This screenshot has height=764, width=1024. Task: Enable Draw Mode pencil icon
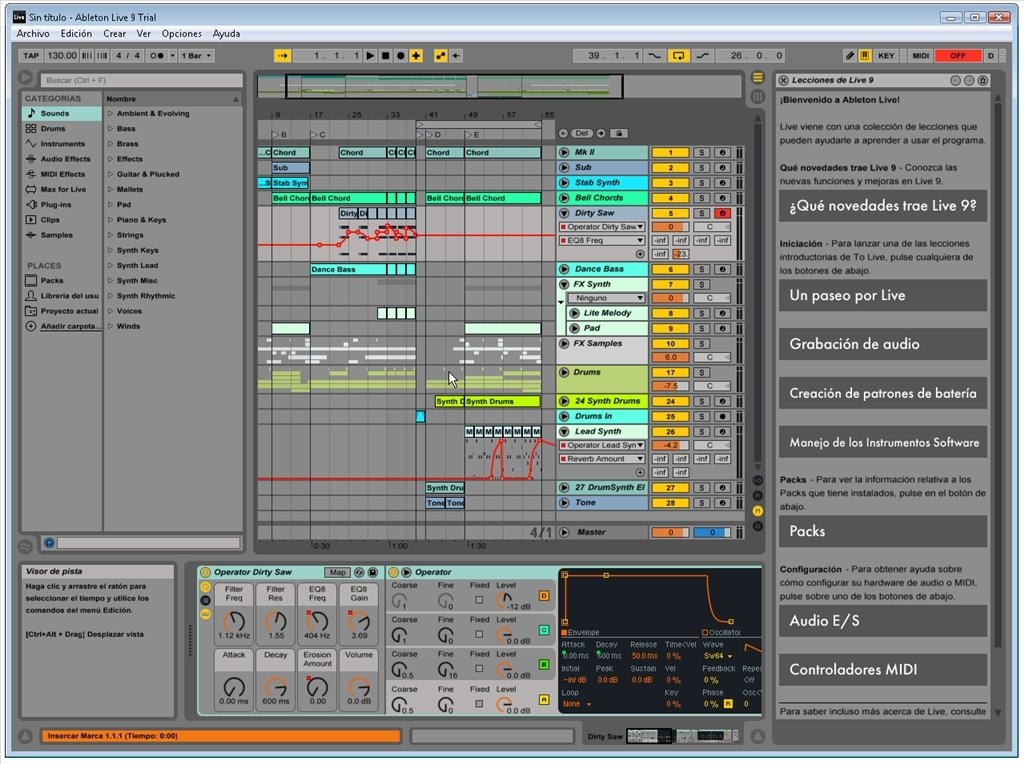pyautogui.click(x=850, y=56)
